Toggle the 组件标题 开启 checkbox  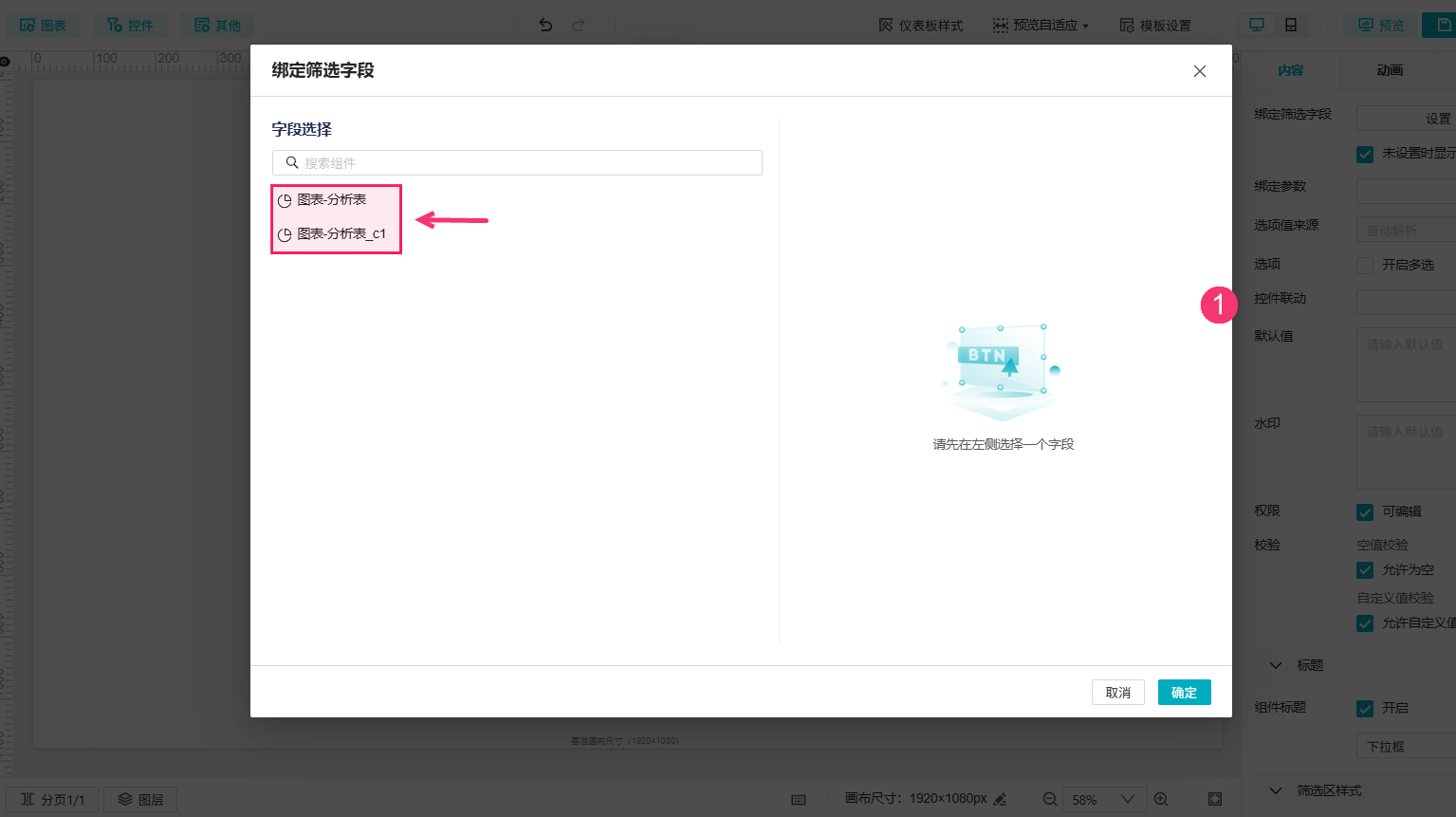(x=1365, y=709)
